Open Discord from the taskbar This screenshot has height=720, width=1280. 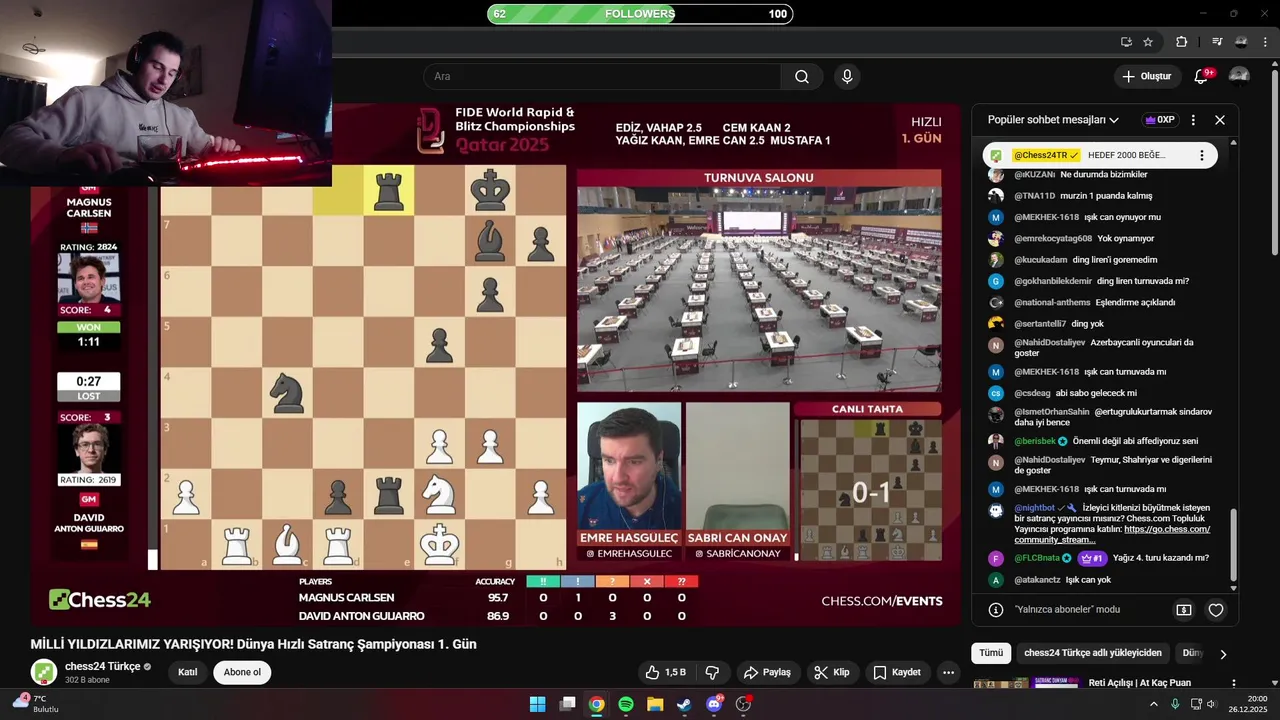pos(714,704)
